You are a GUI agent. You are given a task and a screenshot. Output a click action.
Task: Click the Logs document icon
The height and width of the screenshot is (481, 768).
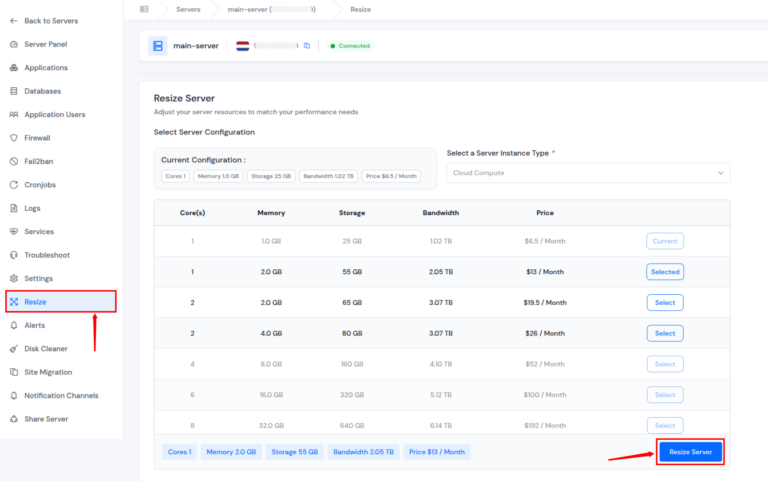14,208
